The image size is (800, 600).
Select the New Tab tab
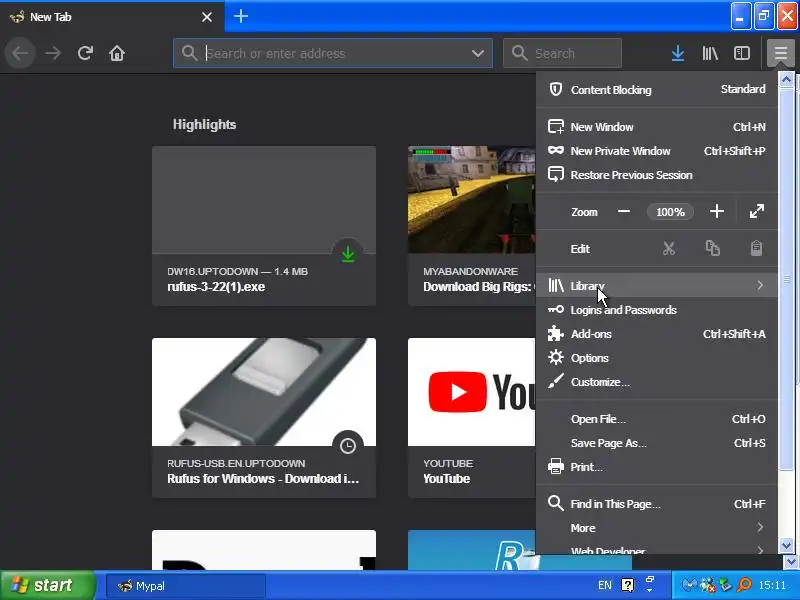[112, 17]
